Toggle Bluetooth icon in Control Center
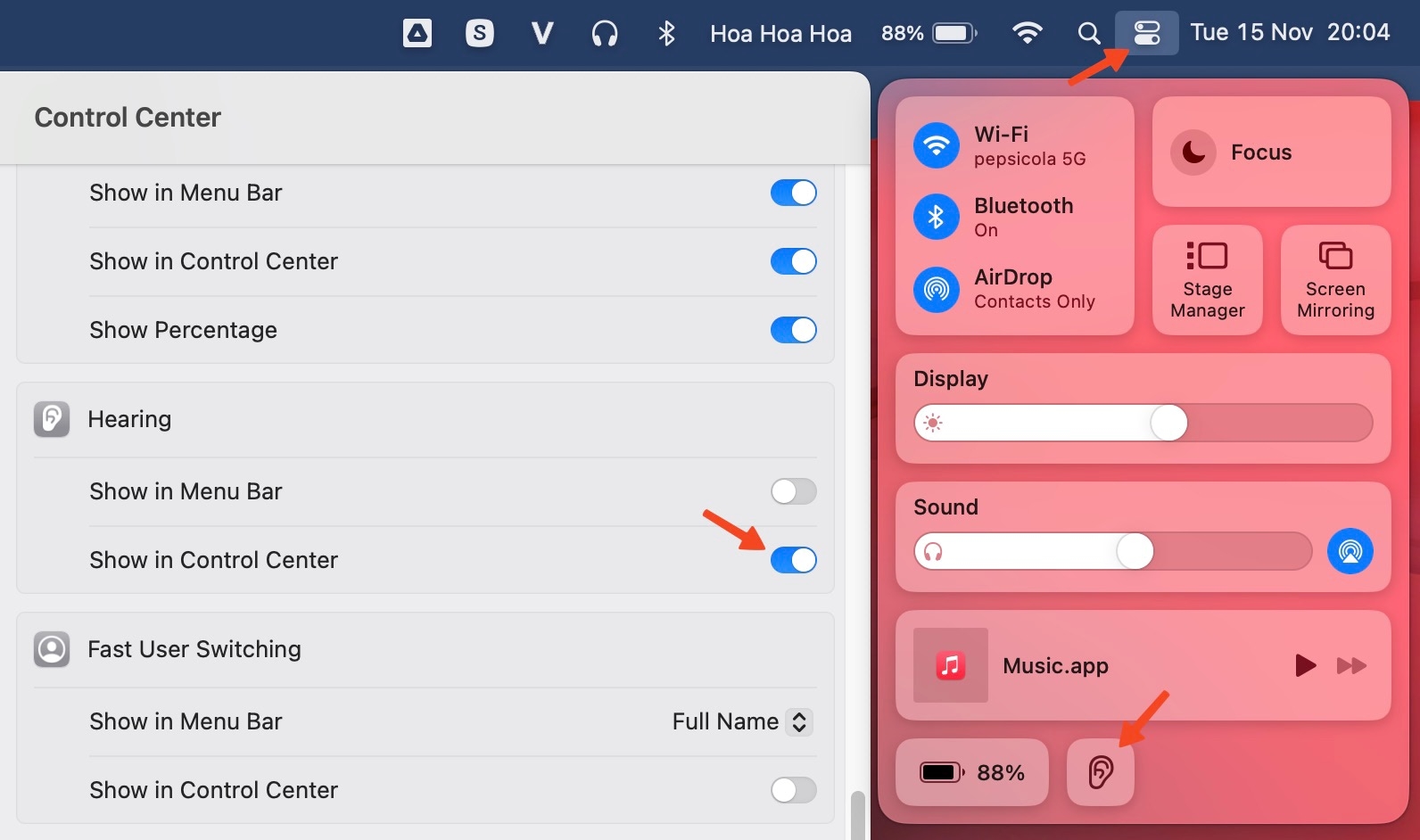Screen dimensions: 1420x840 937,217
